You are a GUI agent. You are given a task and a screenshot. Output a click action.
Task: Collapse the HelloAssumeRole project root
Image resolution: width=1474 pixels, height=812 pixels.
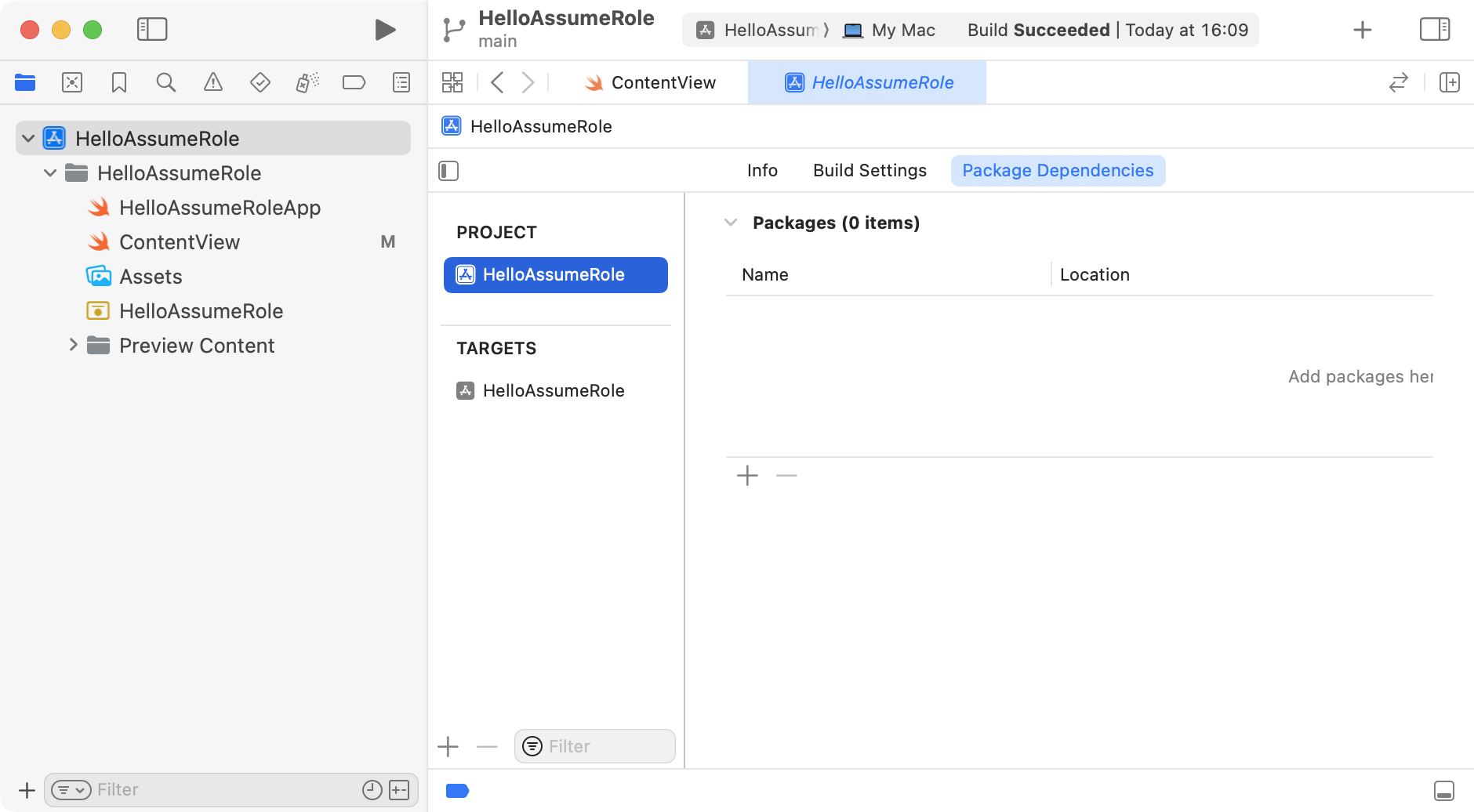pos(28,139)
